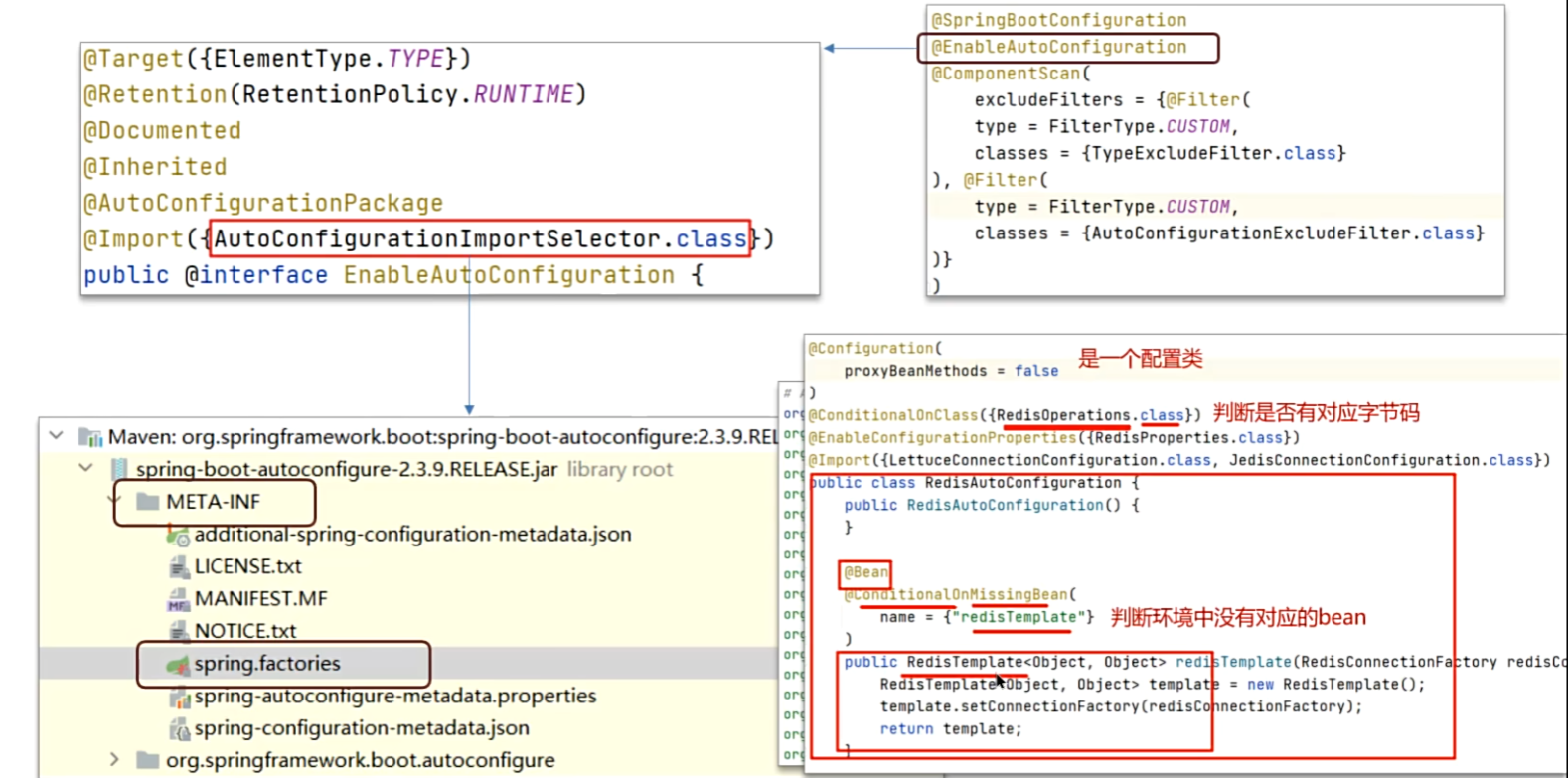Click JedisConnectionConfiguration.class in @Import

click(x=1382, y=460)
